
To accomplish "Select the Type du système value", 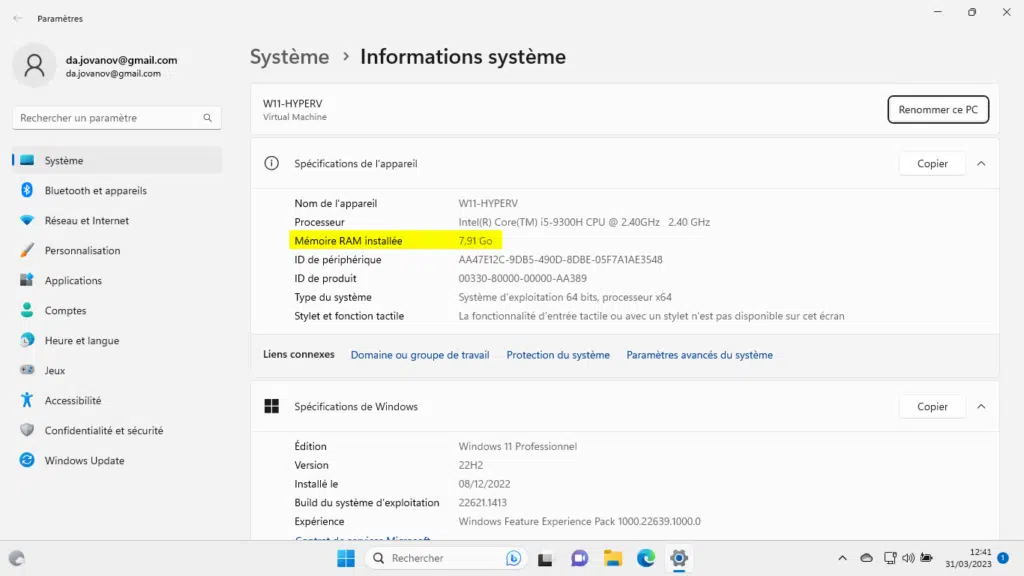I will [x=565, y=297].
